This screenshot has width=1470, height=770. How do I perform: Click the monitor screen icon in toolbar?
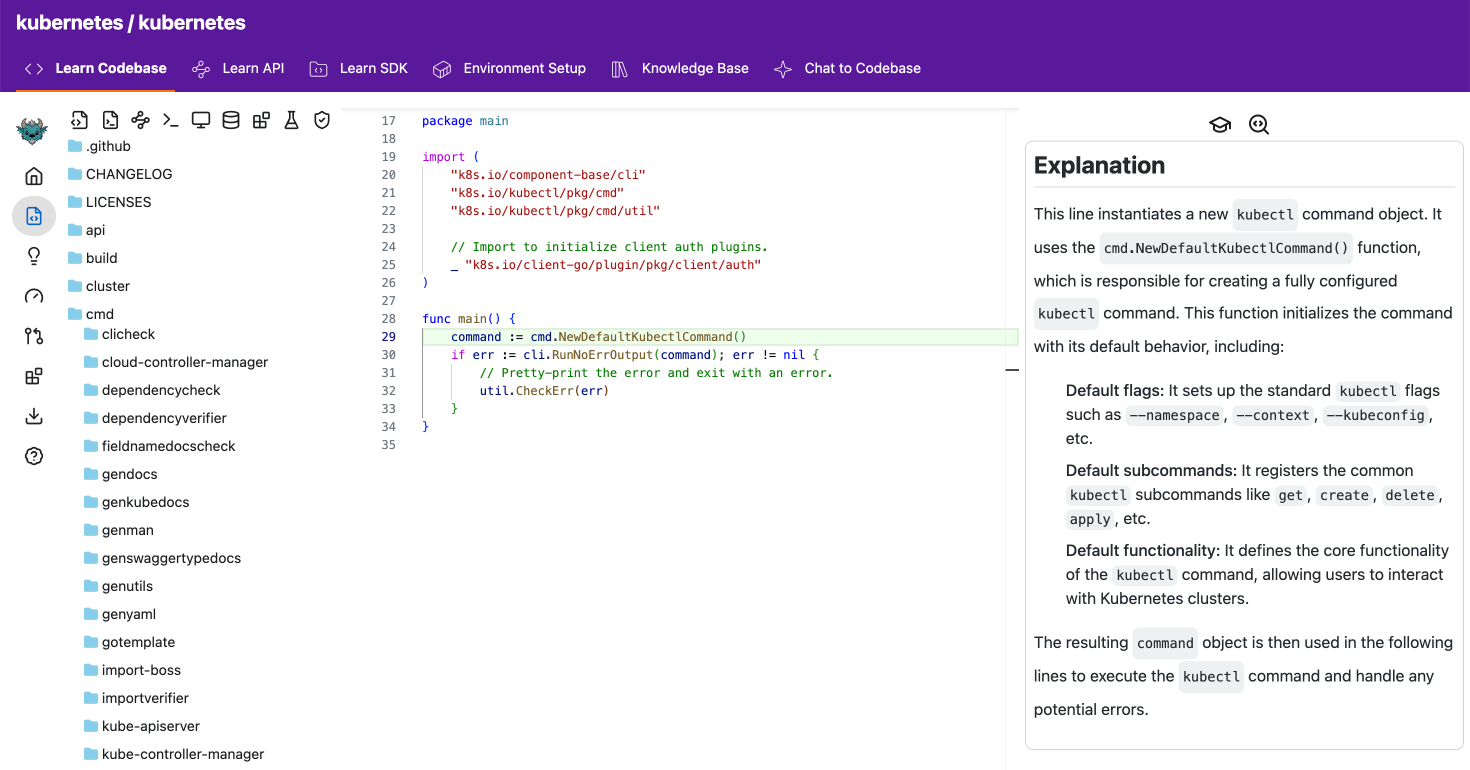(201, 120)
